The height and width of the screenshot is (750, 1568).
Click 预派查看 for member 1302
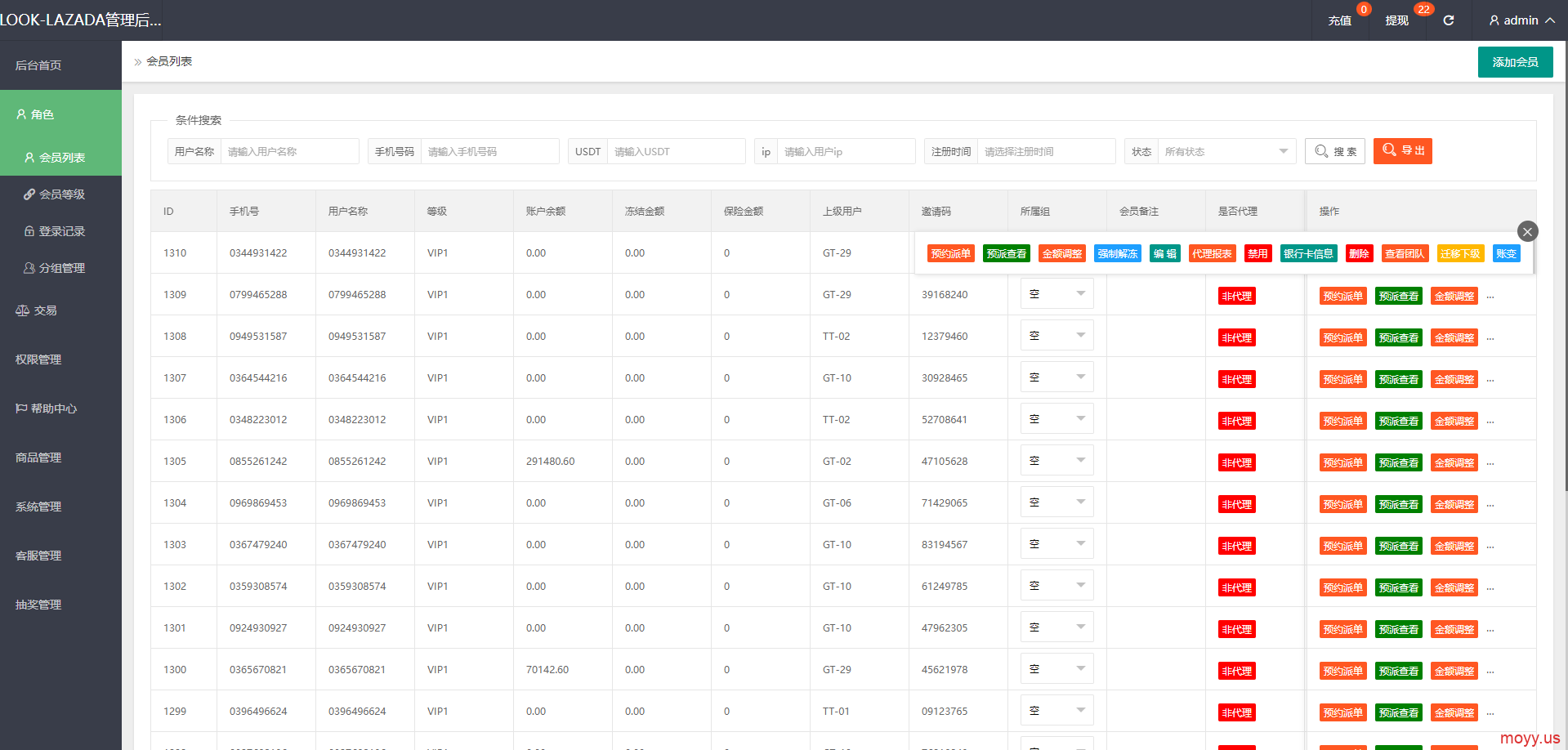click(1399, 588)
